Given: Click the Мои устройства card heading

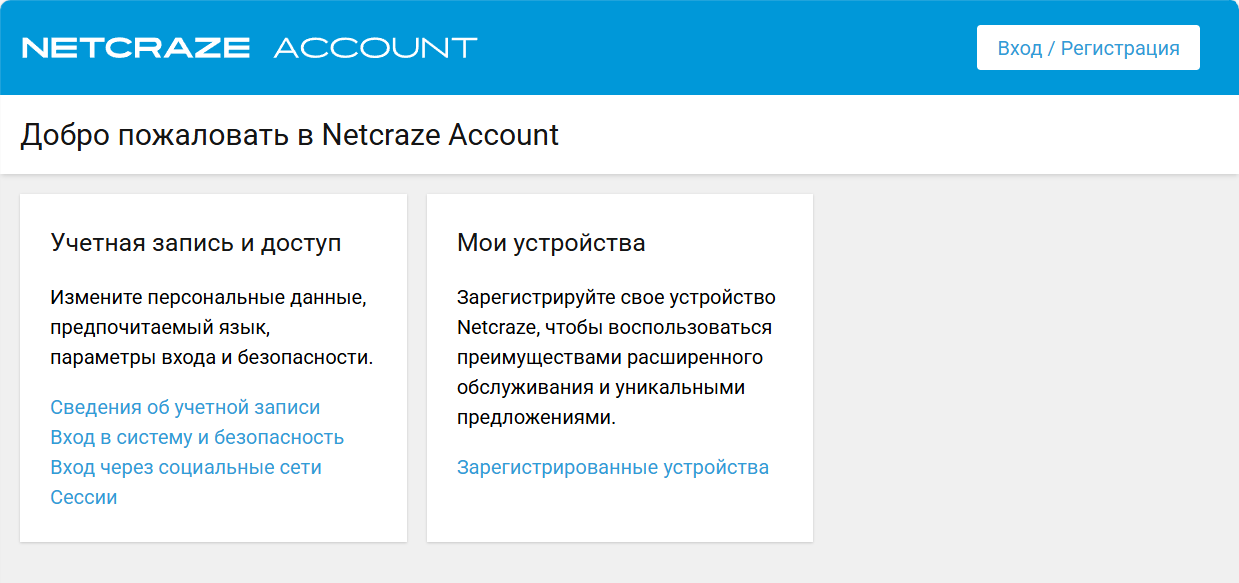Looking at the screenshot, I should coord(551,242).
